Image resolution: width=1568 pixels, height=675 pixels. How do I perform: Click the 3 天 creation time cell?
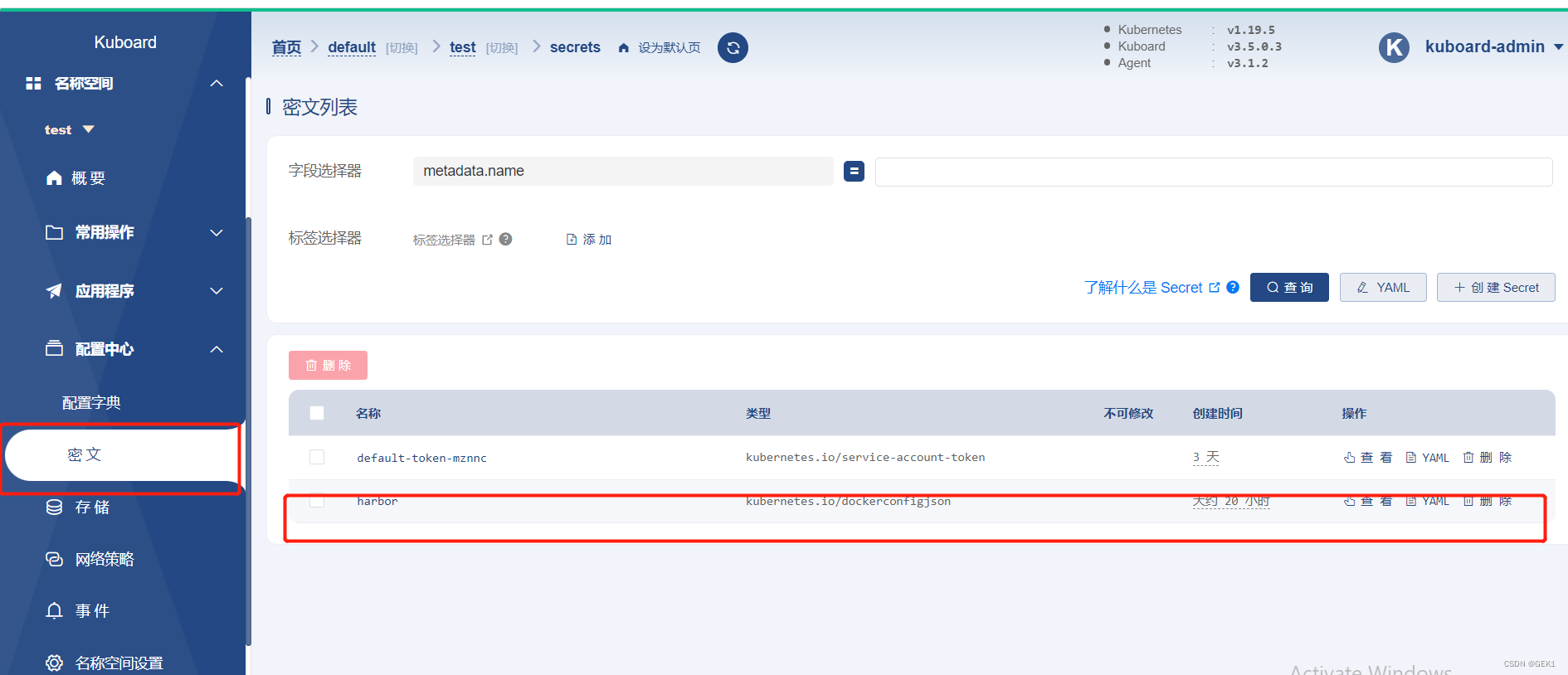click(1206, 457)
